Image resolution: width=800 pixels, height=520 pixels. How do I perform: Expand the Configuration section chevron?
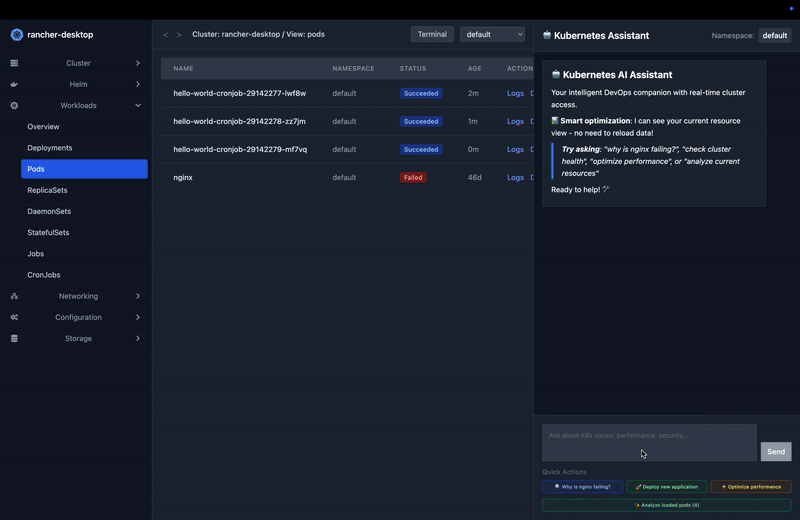pos(138,317)
